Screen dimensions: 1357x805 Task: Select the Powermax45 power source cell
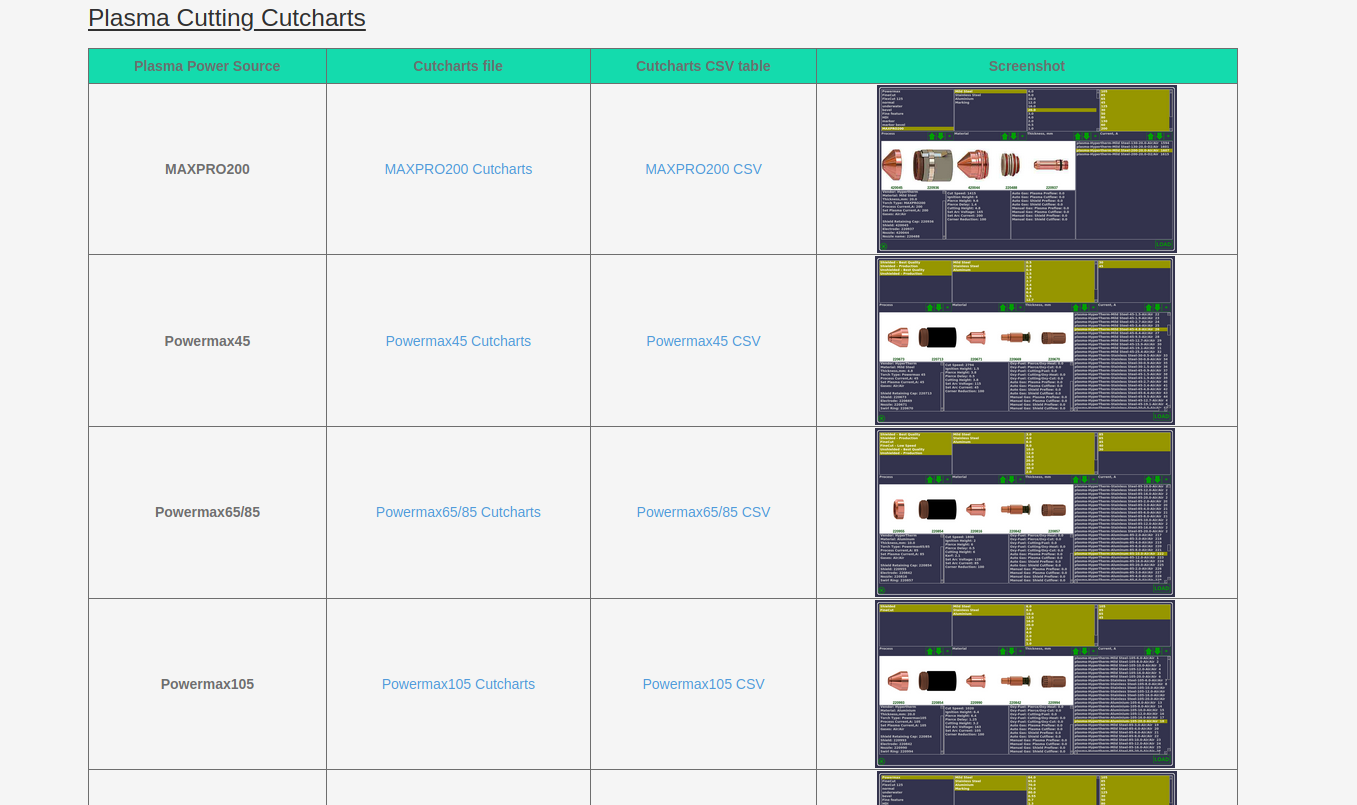pos(207,341)
